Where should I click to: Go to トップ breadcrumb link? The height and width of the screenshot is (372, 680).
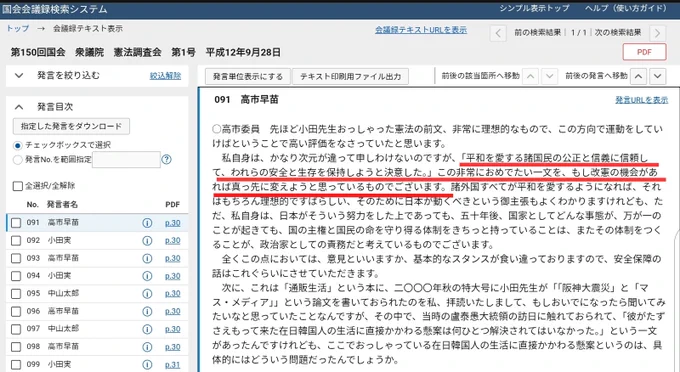tap(18, 29)
